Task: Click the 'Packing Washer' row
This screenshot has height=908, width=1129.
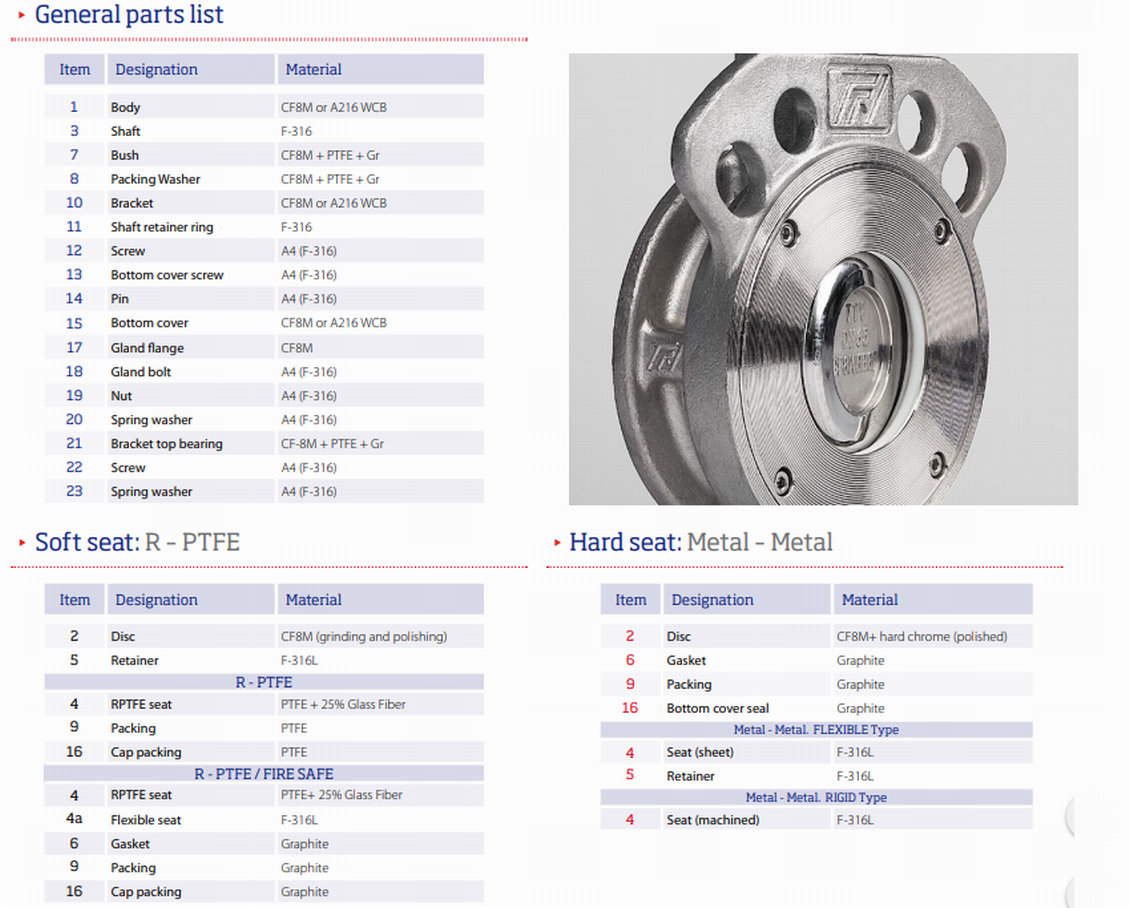Action: (x=264, y=179)
